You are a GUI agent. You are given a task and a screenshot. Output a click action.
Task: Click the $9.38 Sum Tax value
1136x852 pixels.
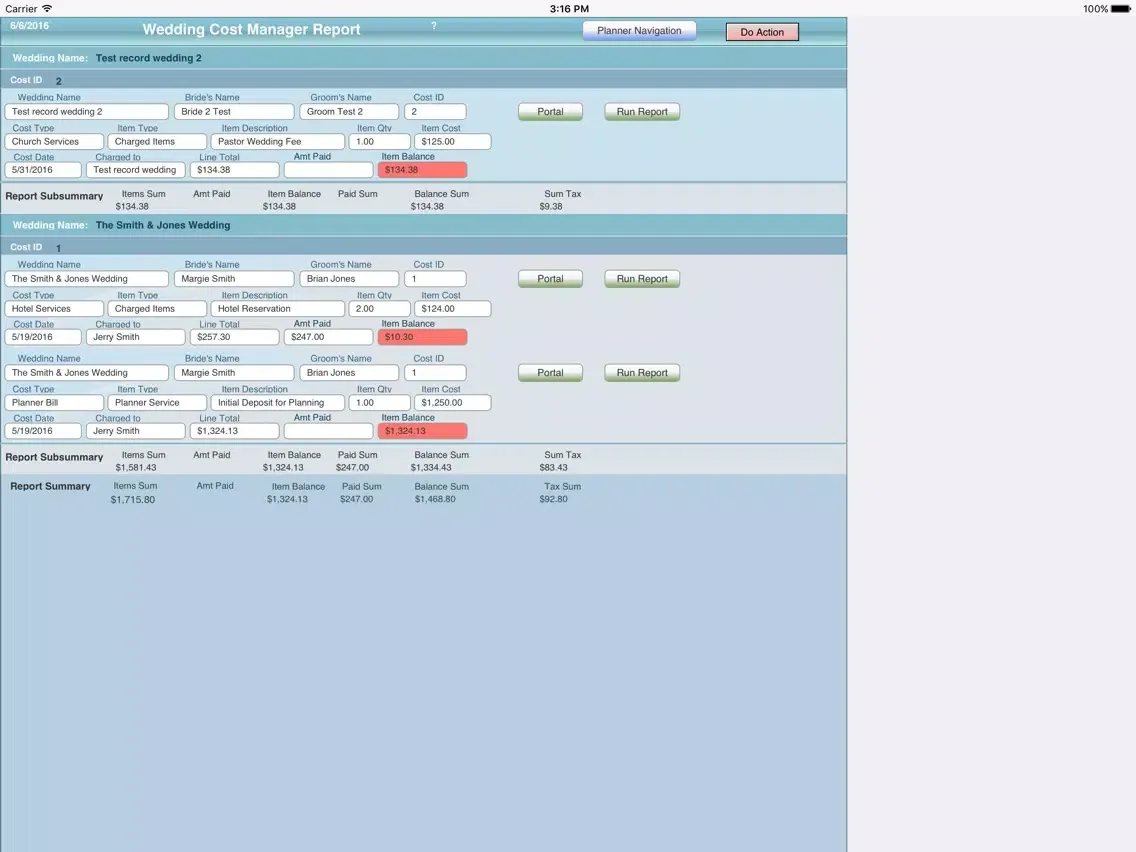click(551, 206)
